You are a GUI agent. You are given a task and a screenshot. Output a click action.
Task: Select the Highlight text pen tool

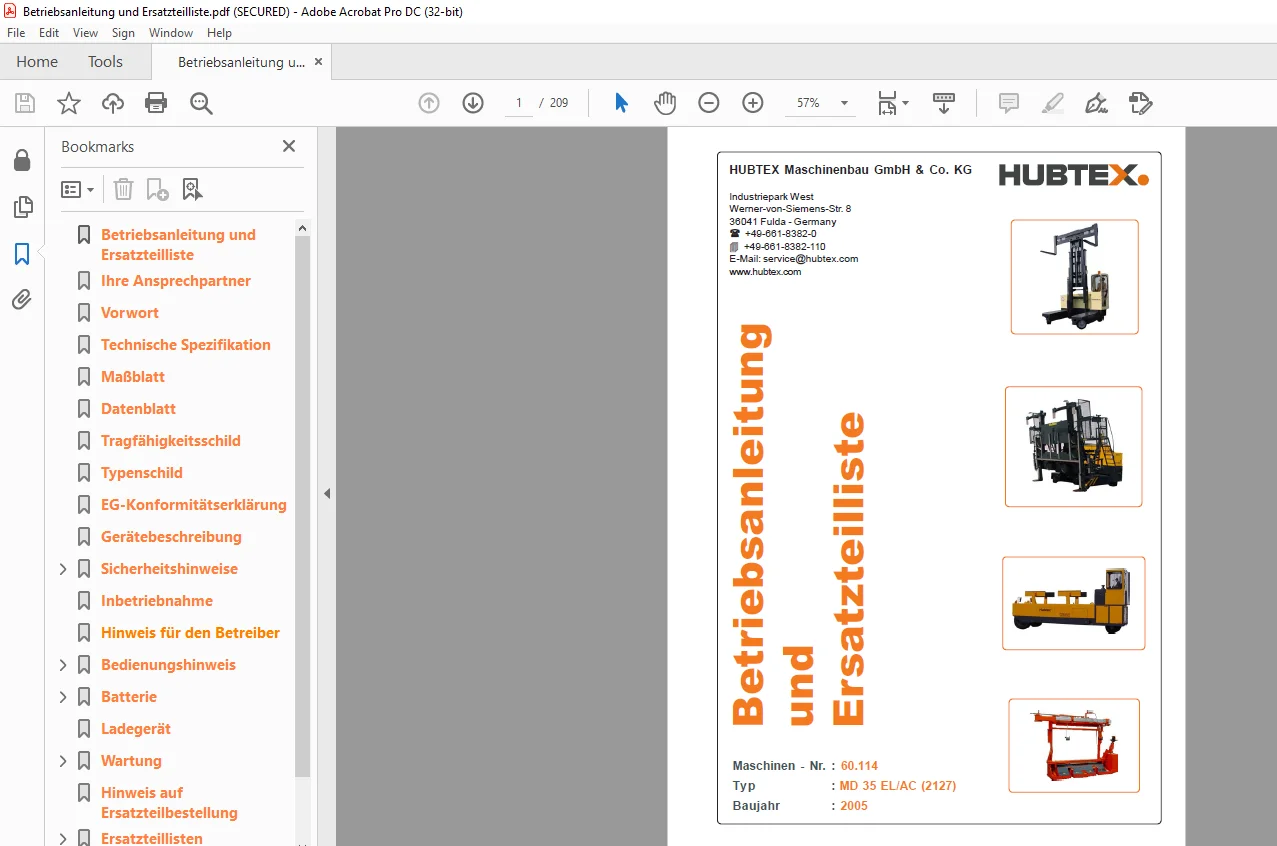pyautogui.click(x=1052, y=103)
